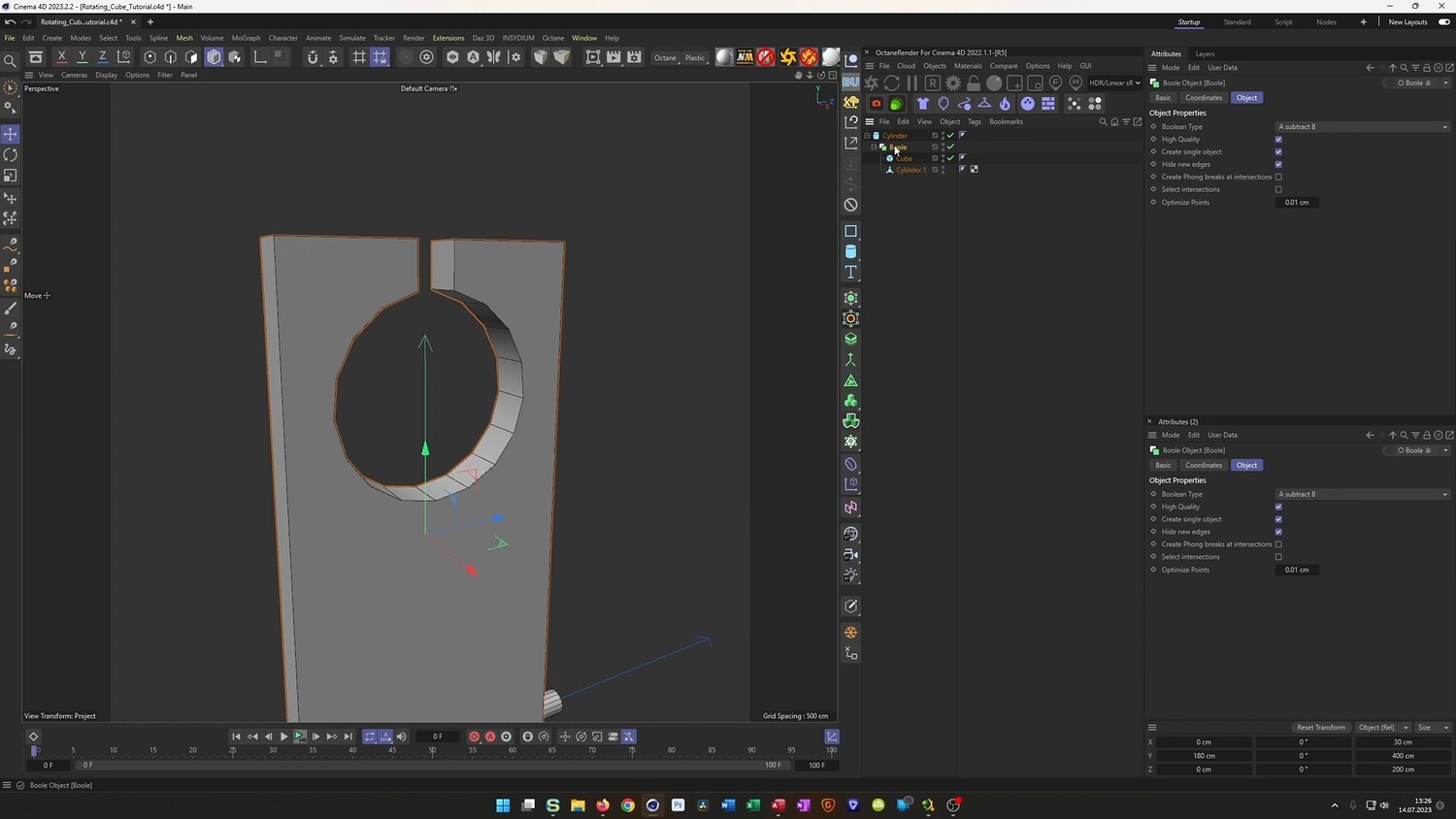Enable the magnet snap icon
The height and width of the screenshot is (819, 1456).
[313, 57]
